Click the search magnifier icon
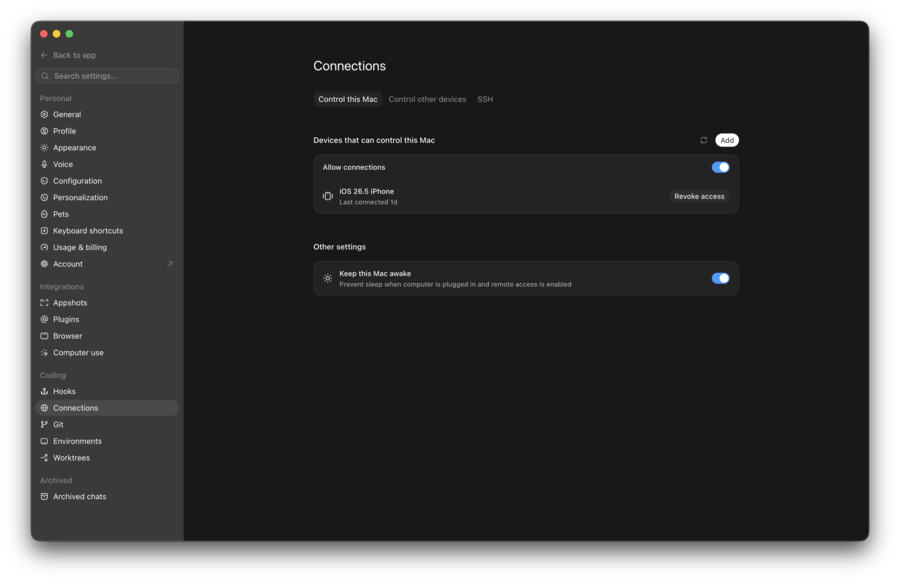 (x=45, y=76)
